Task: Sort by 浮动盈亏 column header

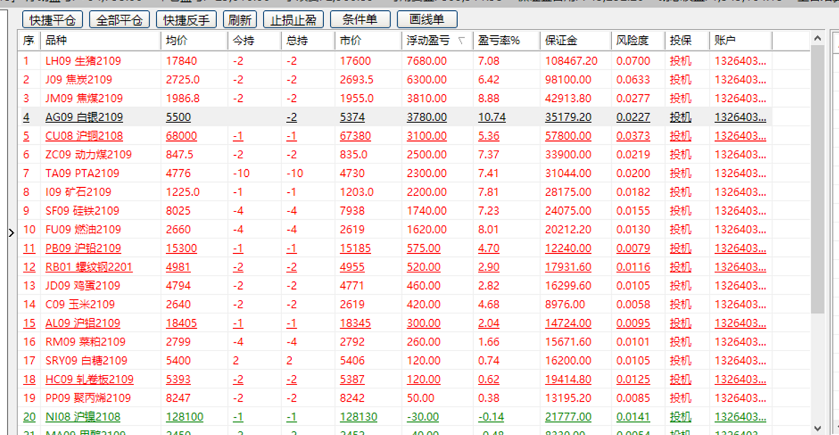Action: point(437,41)
